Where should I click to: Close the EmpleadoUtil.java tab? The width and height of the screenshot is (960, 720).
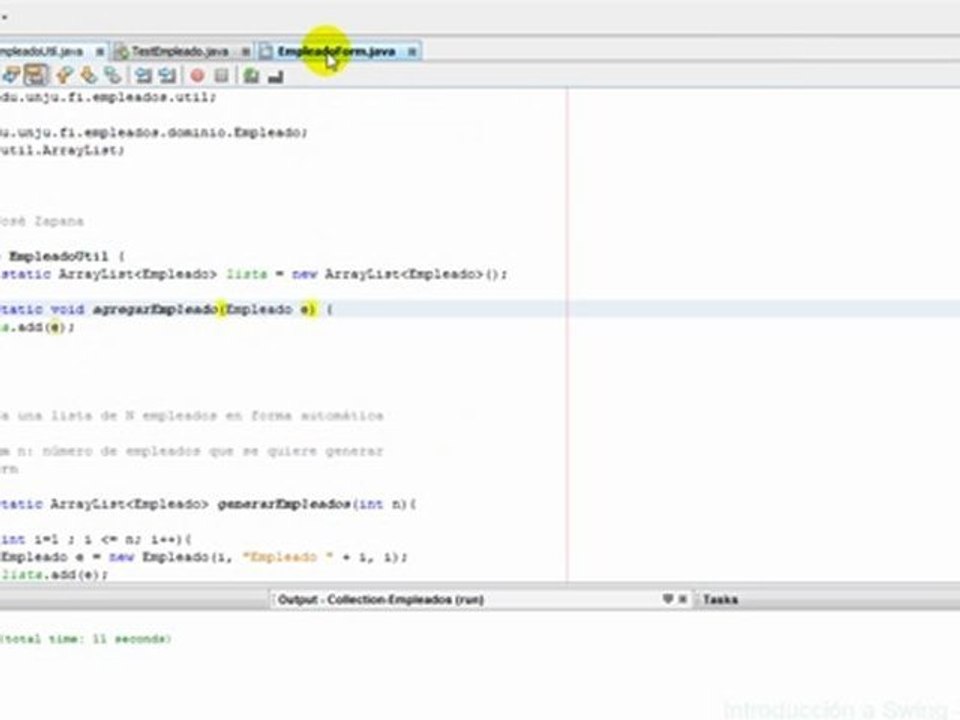[x=100, y=52]
